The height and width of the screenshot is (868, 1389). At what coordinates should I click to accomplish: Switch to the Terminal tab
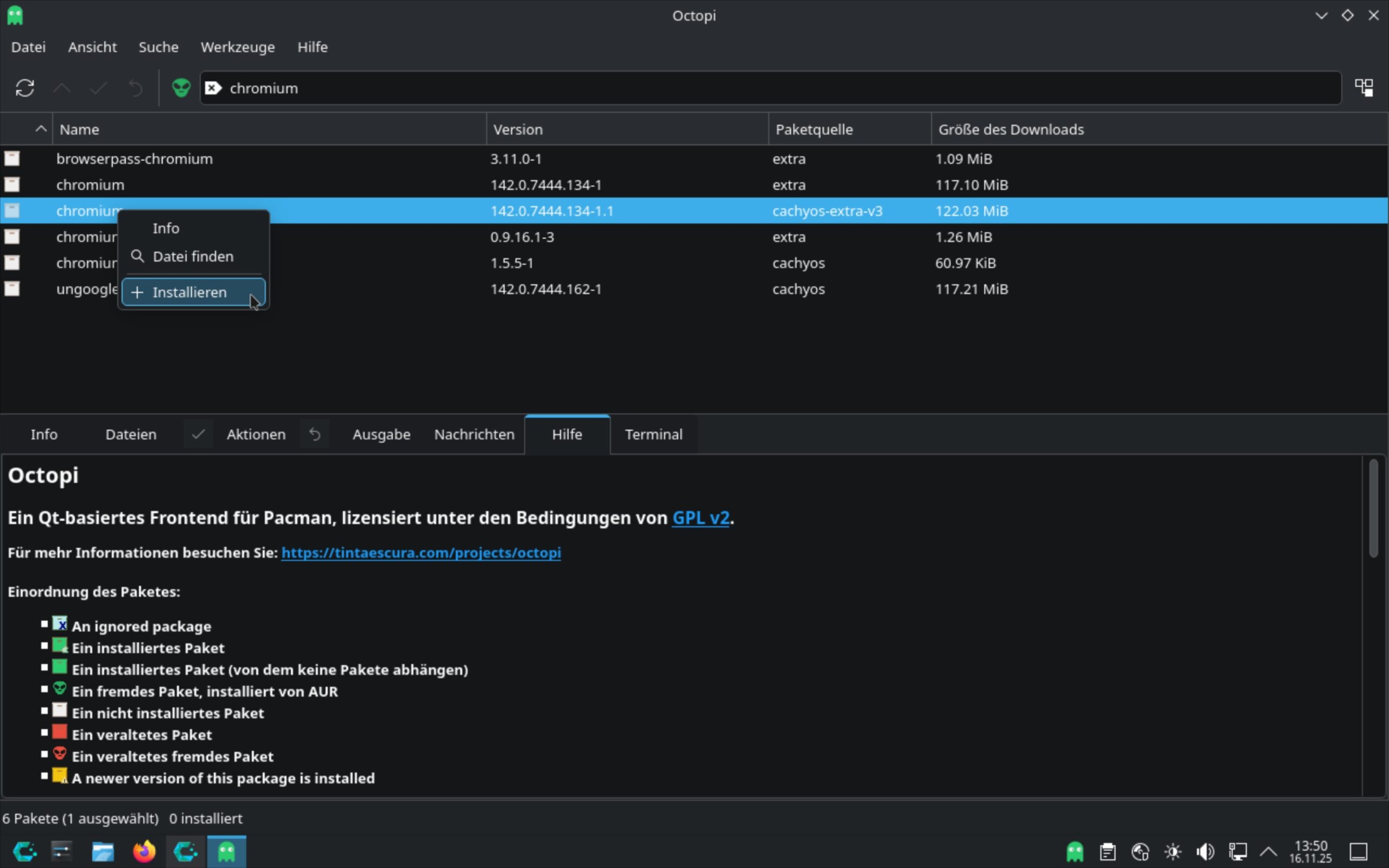point(653,435)
